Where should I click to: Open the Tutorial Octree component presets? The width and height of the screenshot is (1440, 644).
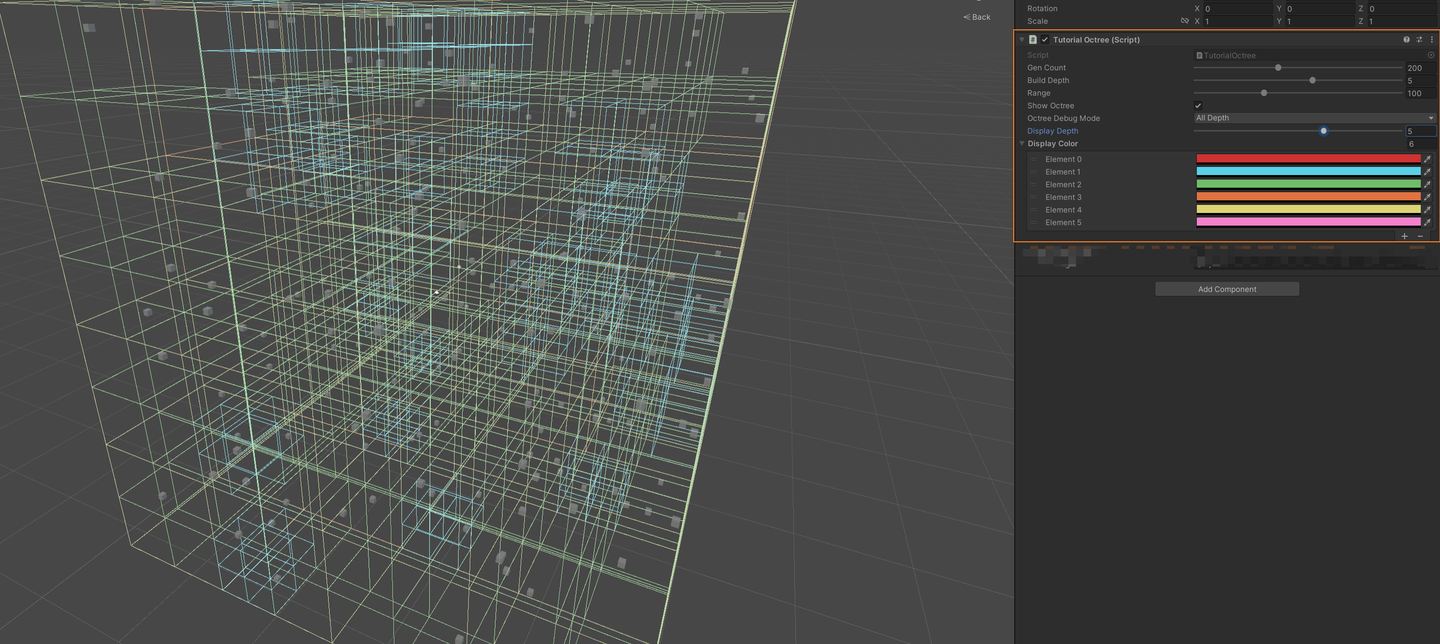tap(1419, 39)
